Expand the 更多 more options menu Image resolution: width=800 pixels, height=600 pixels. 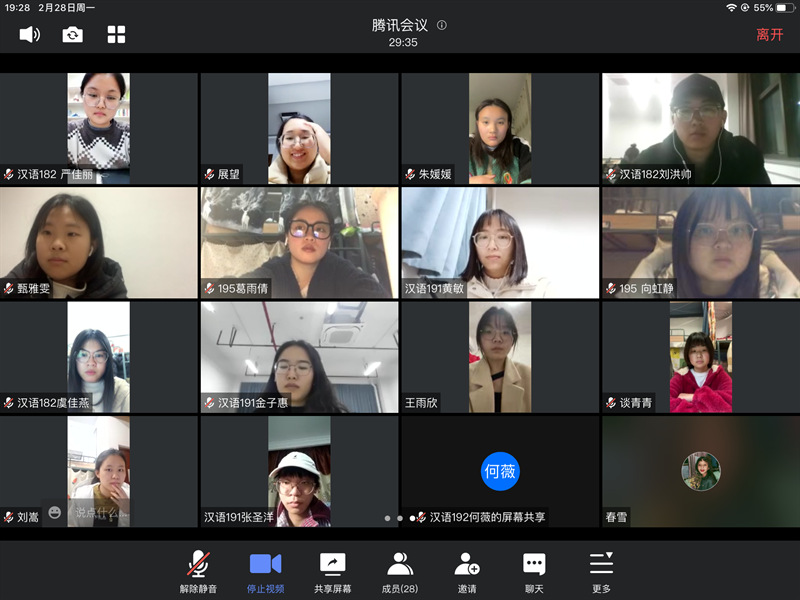click(x=602, y=572)
